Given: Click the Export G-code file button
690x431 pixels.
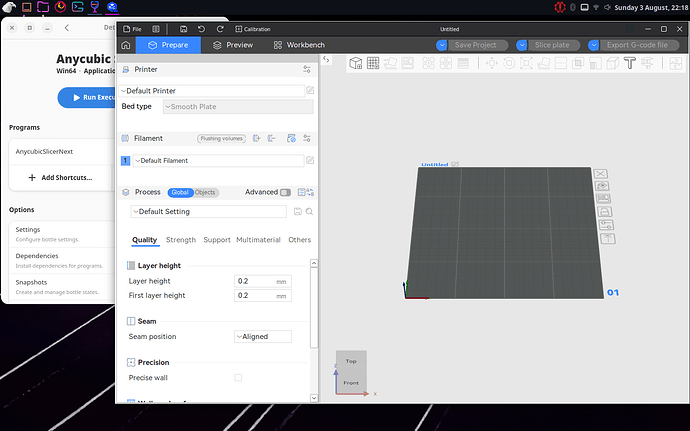Looking at the screenshot, I should 637,45.
